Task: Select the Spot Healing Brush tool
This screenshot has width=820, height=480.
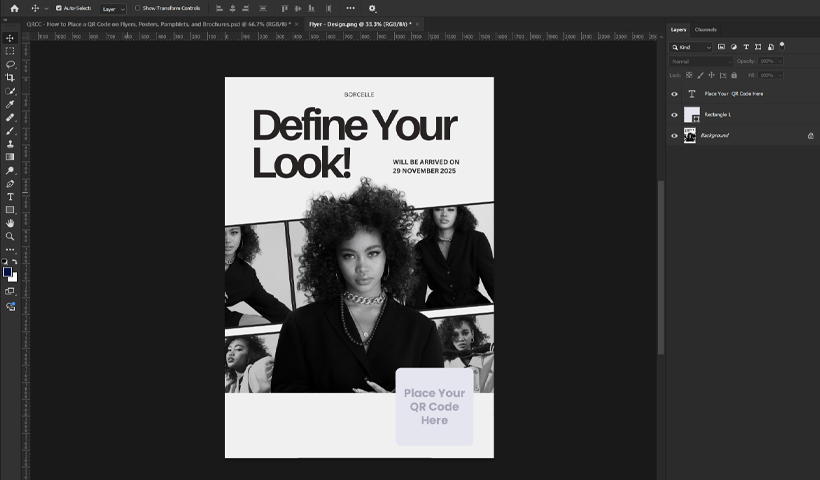Action: [x=10, y=118]
